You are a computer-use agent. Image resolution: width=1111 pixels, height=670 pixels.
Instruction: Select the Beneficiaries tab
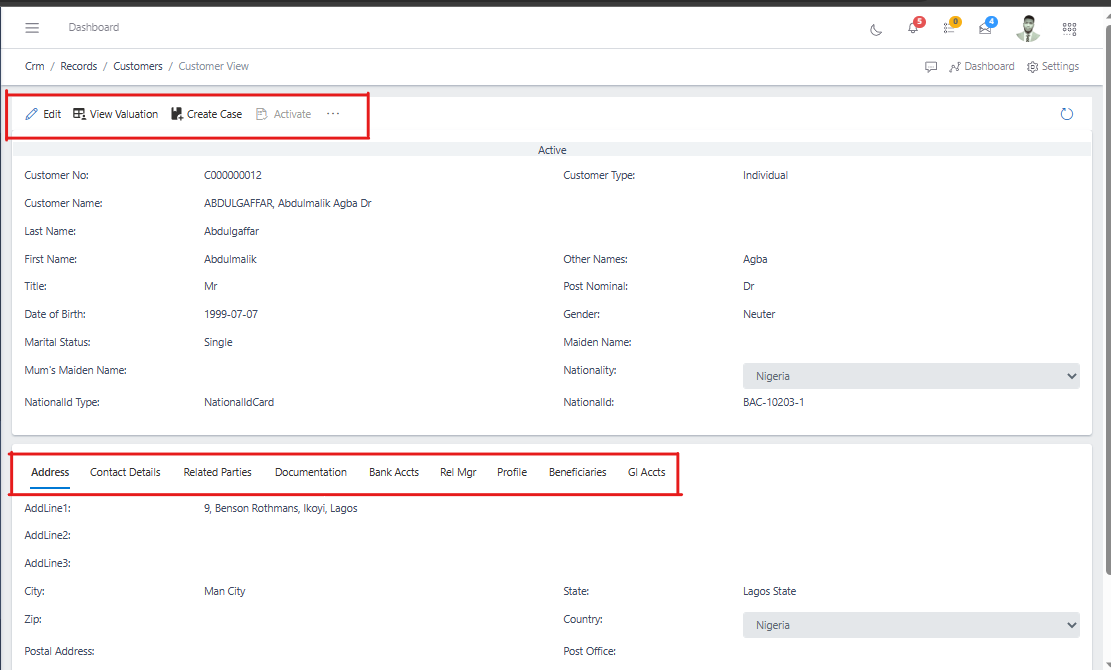click(577, 471)
